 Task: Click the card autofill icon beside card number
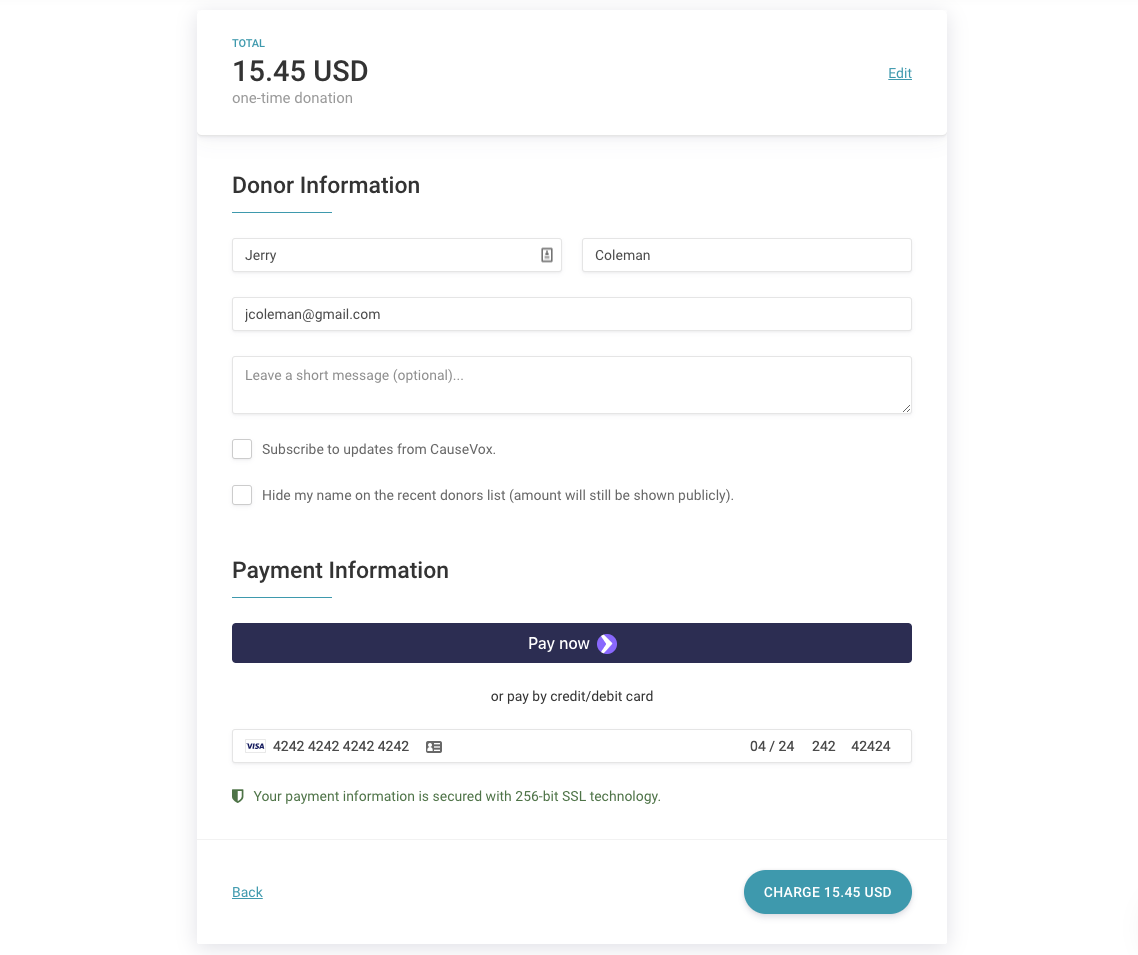[x=434, y=747]
